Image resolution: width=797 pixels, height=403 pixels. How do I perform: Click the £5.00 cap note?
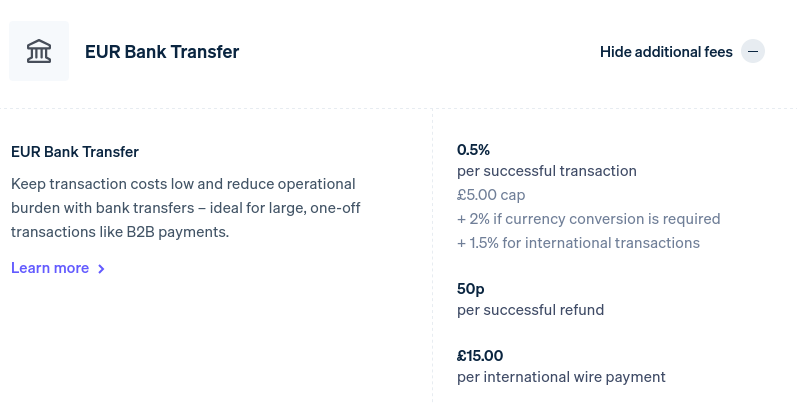point(491,195)
